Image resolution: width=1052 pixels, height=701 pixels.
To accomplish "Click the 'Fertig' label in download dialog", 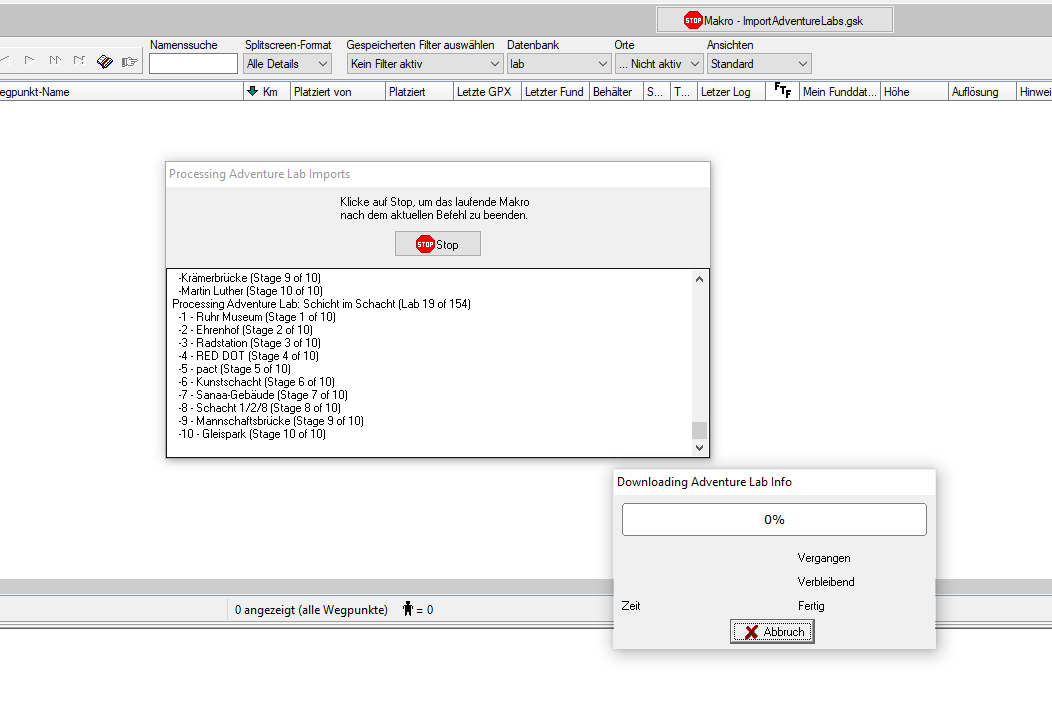I will tap(811, 606).
